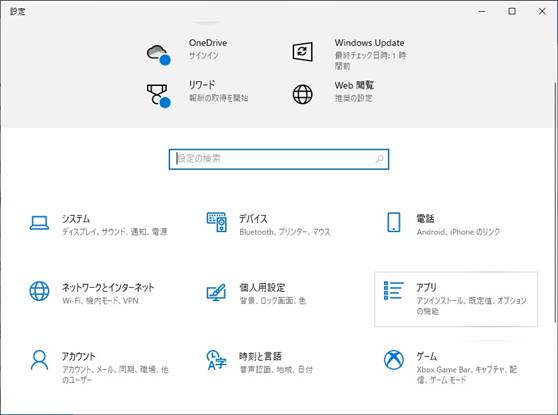This screenshot has height=415, width=558.
Task: Click the Web 閲覧 globe icon
Action: point(302,94)
